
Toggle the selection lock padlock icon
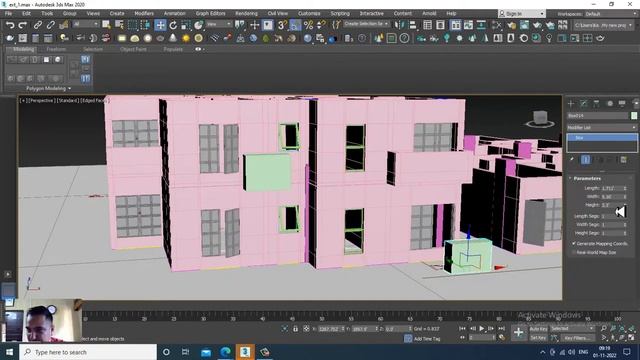[295, 329]
